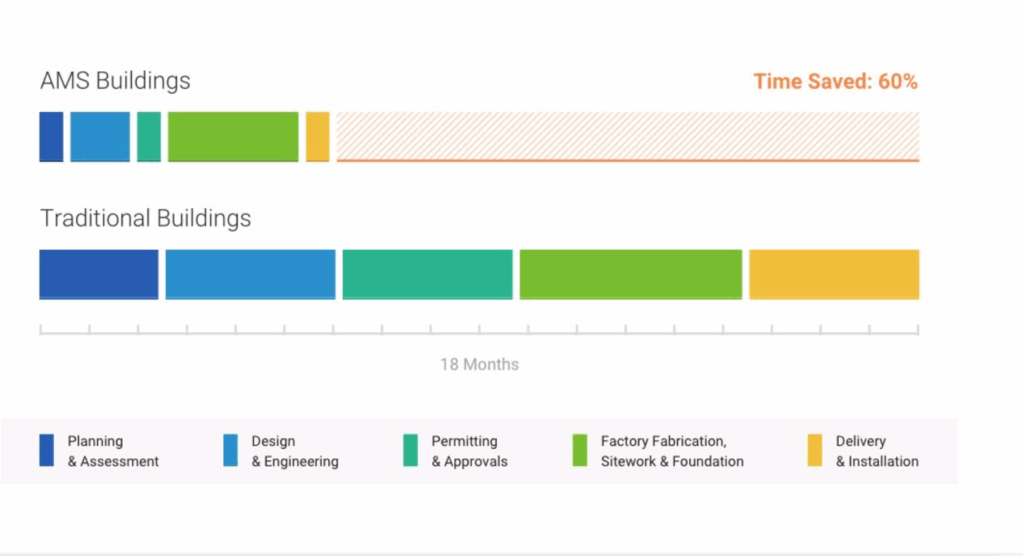This screenshot has width=1024, height=556.
Task: Select the teal permitting bar under Traditional Buildings
Action: tap(427, 274)
